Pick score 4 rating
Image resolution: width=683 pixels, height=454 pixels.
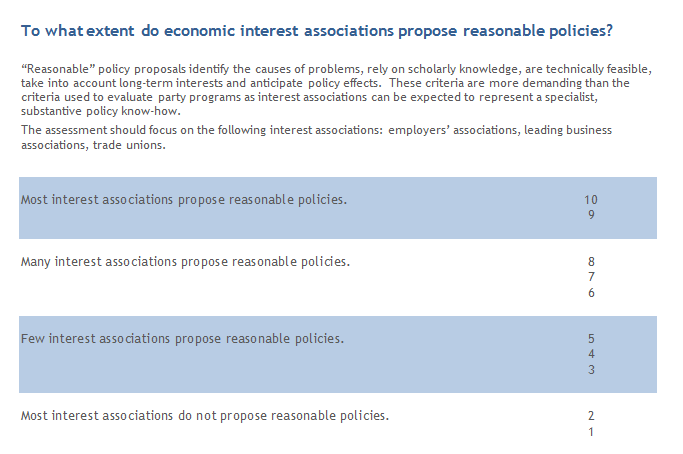pos(591,354)
